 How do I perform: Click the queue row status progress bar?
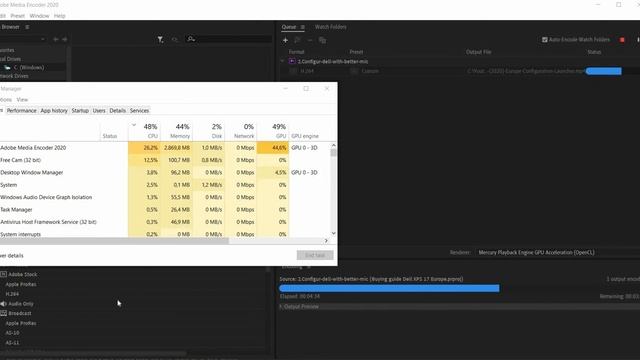(604, 71)
